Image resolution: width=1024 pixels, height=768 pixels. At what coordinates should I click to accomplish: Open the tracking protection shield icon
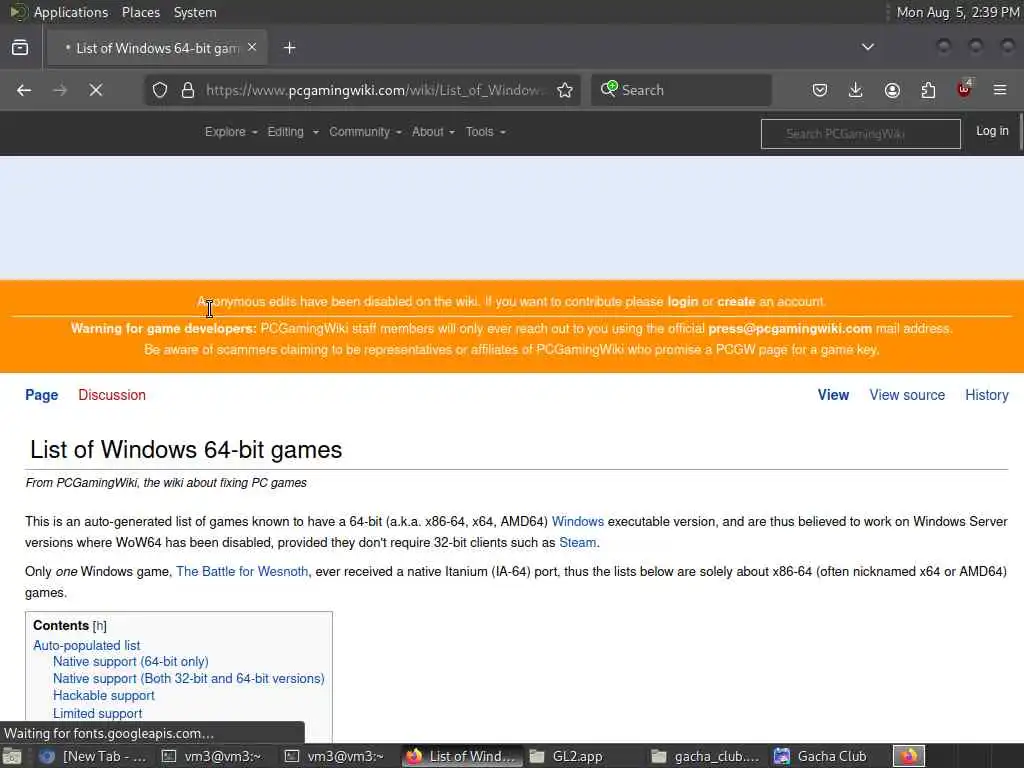pos(160,90)
